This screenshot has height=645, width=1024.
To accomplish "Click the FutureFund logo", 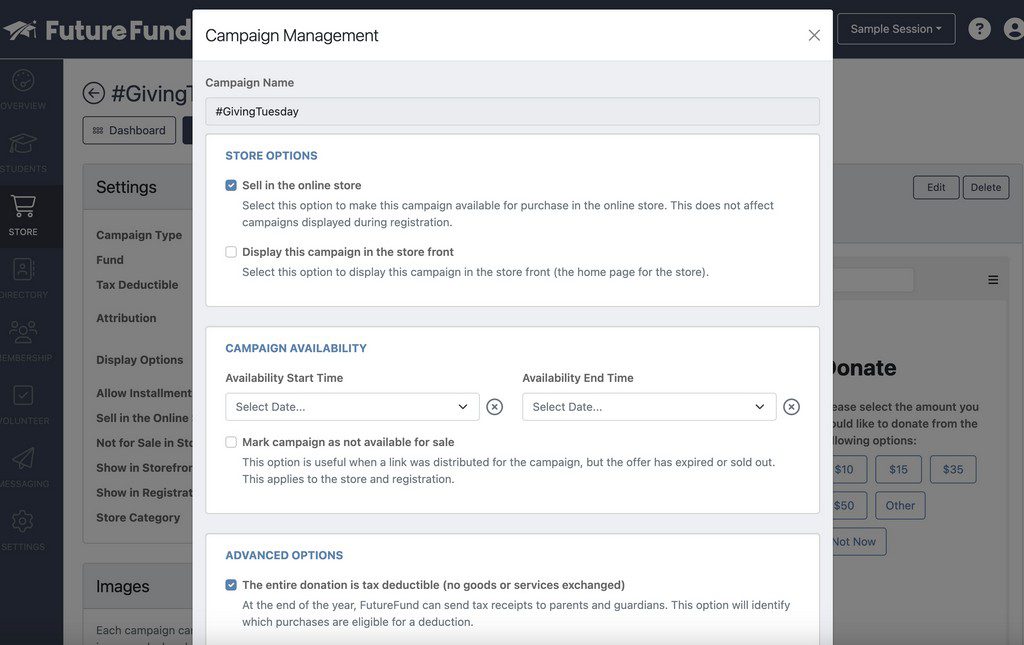I will (x=97, y=30).
